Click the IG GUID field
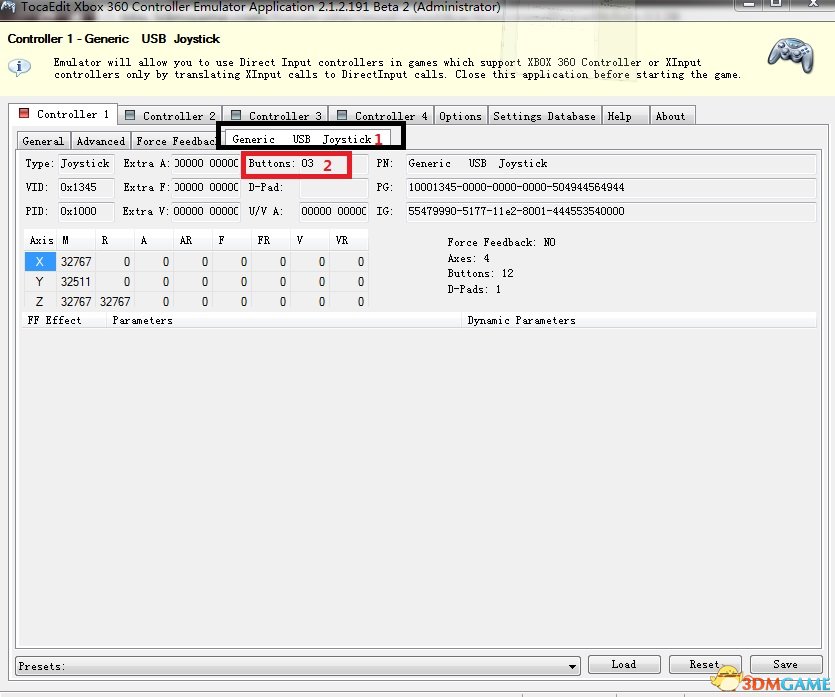835x697 pixels. [611, 211]
